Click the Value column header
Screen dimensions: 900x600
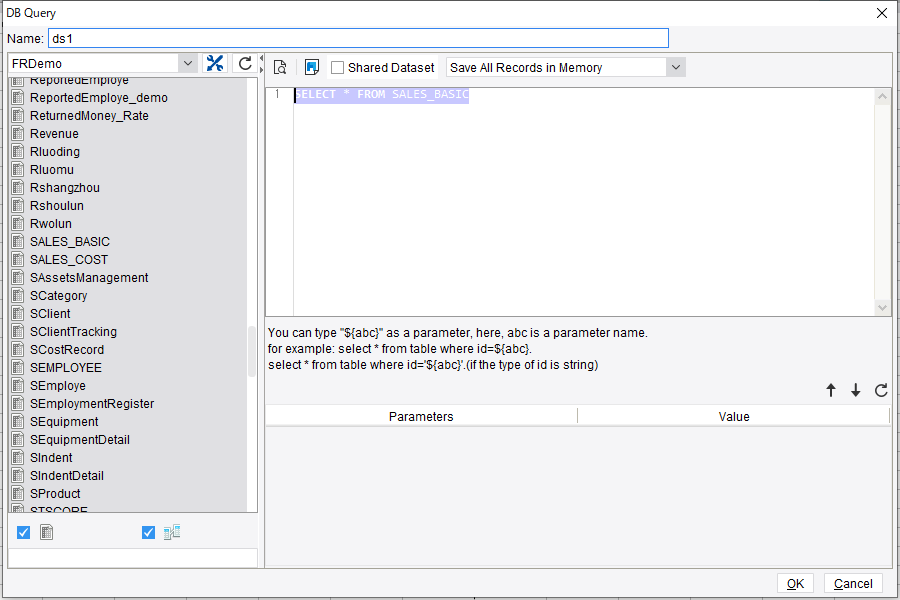(734, 416)
